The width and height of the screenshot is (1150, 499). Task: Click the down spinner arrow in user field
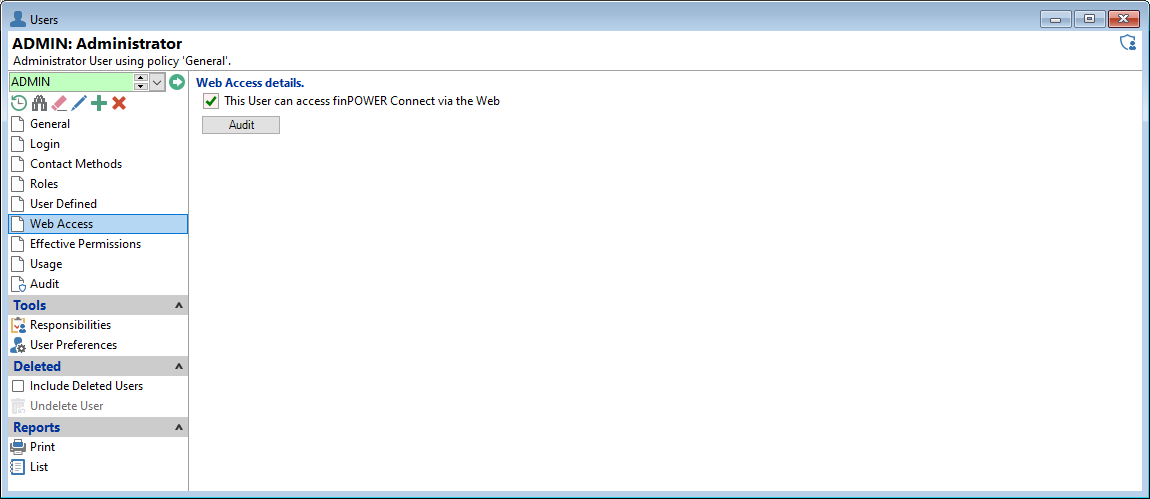click(142, 87)
